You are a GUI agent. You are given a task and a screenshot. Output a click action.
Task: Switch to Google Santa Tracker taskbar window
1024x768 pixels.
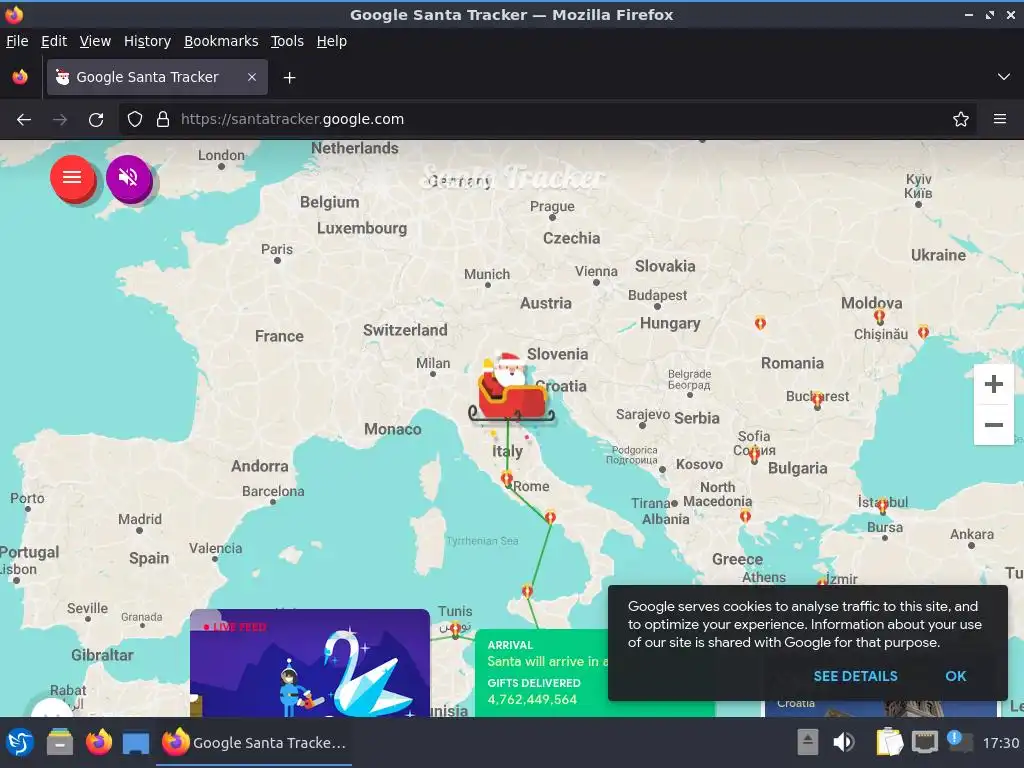(x=254, y=743)
